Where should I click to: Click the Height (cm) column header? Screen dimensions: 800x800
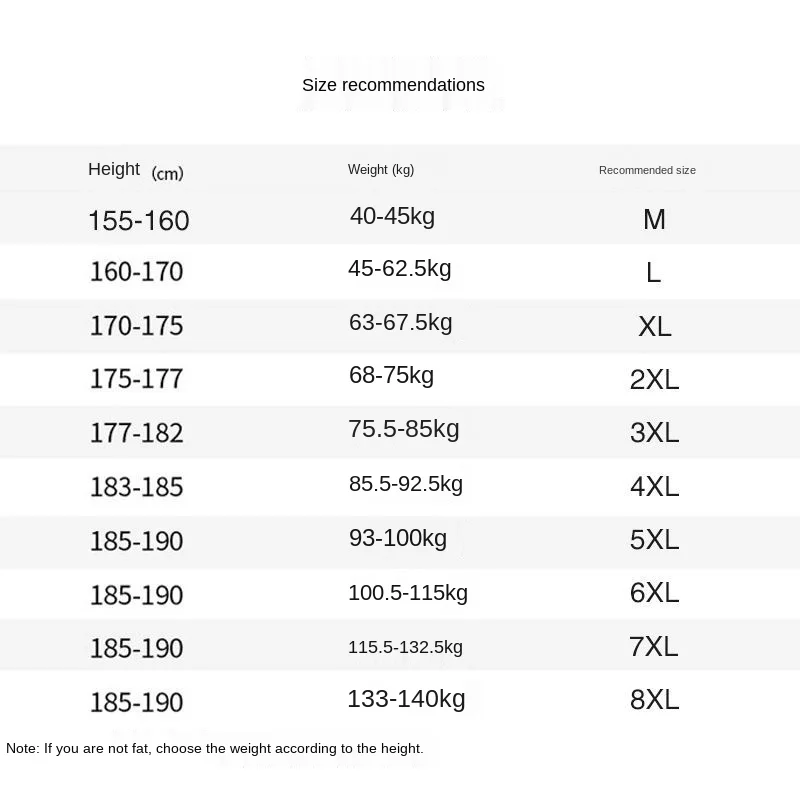coord(135,171)
